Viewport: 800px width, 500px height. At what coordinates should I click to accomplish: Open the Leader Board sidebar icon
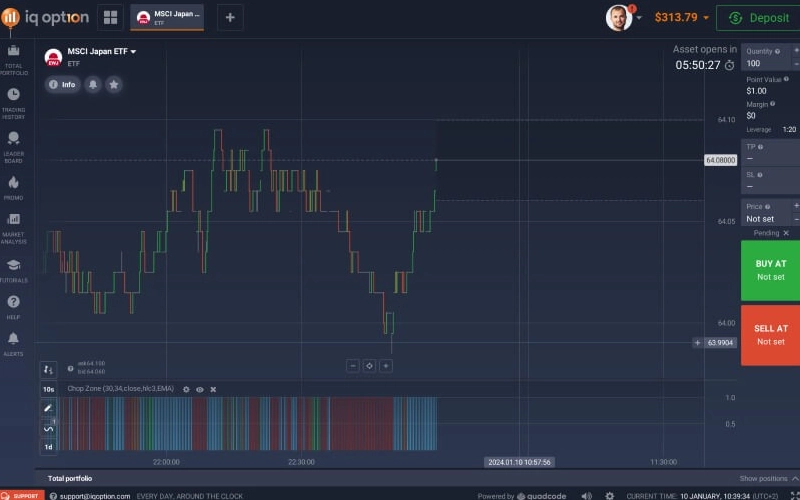point(13,148)
